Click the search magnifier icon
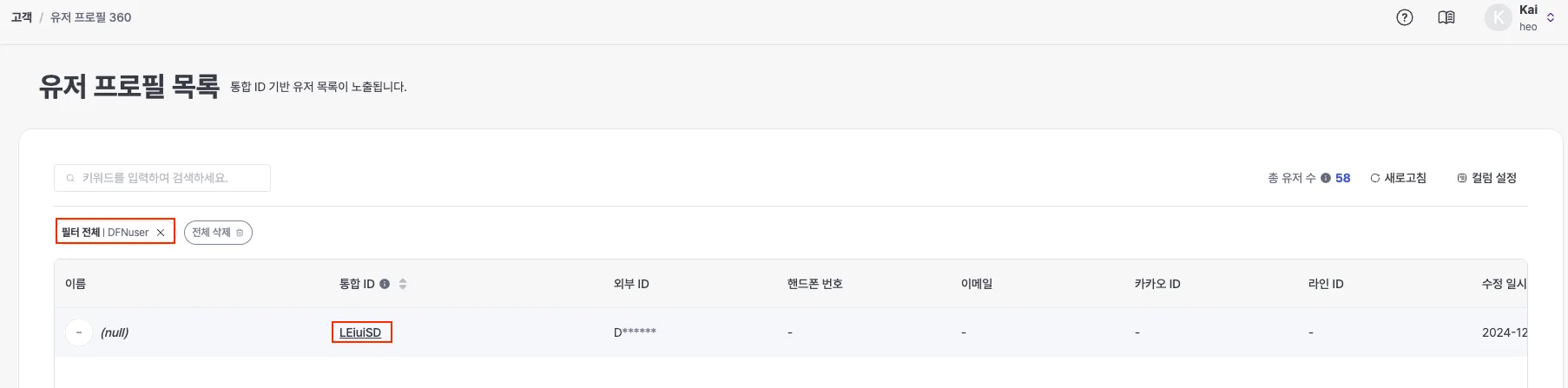 (70, 178)
